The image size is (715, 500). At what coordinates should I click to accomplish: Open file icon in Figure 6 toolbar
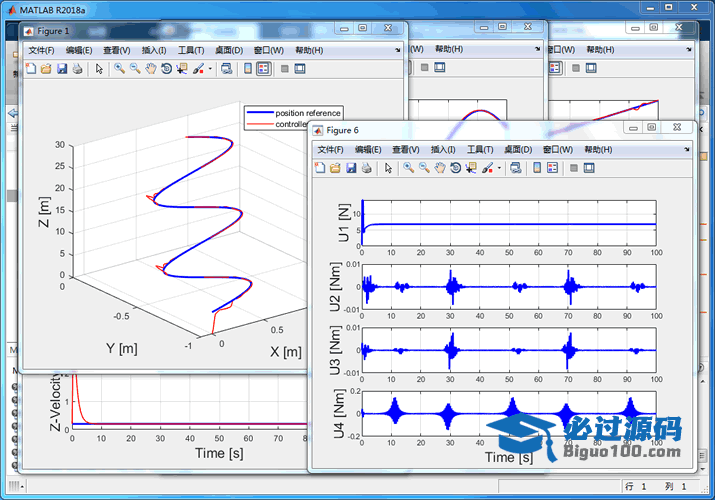coord(335,168)
